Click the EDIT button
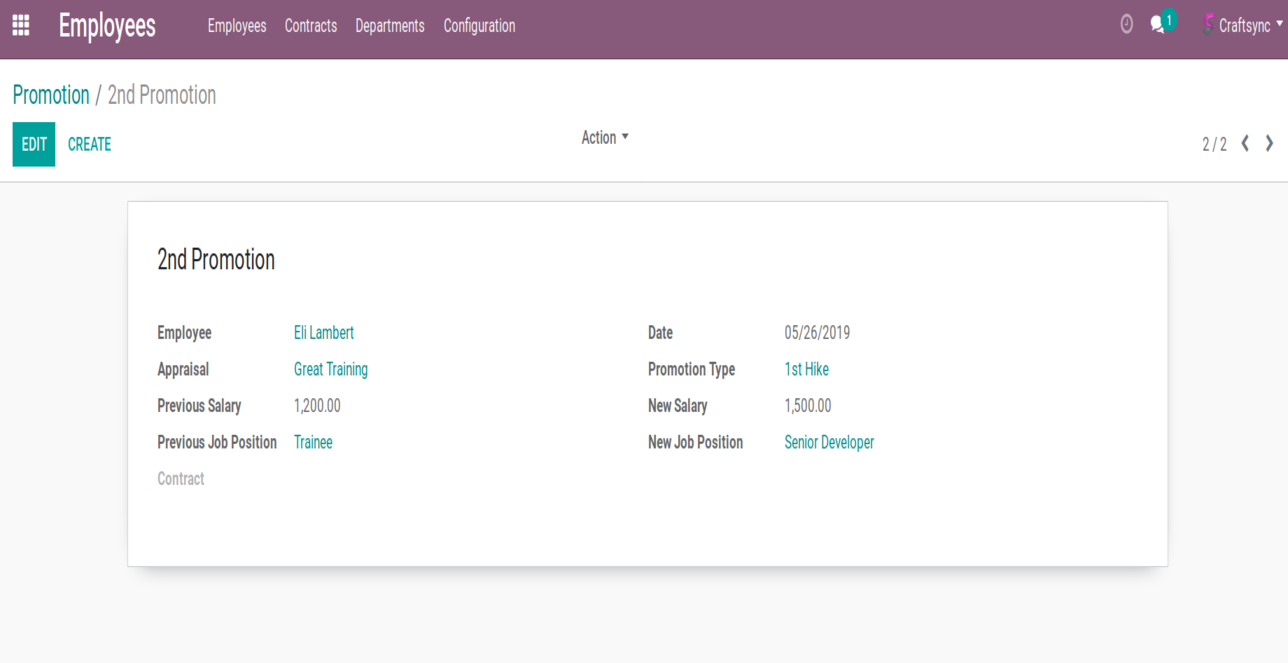 [34, 144]
